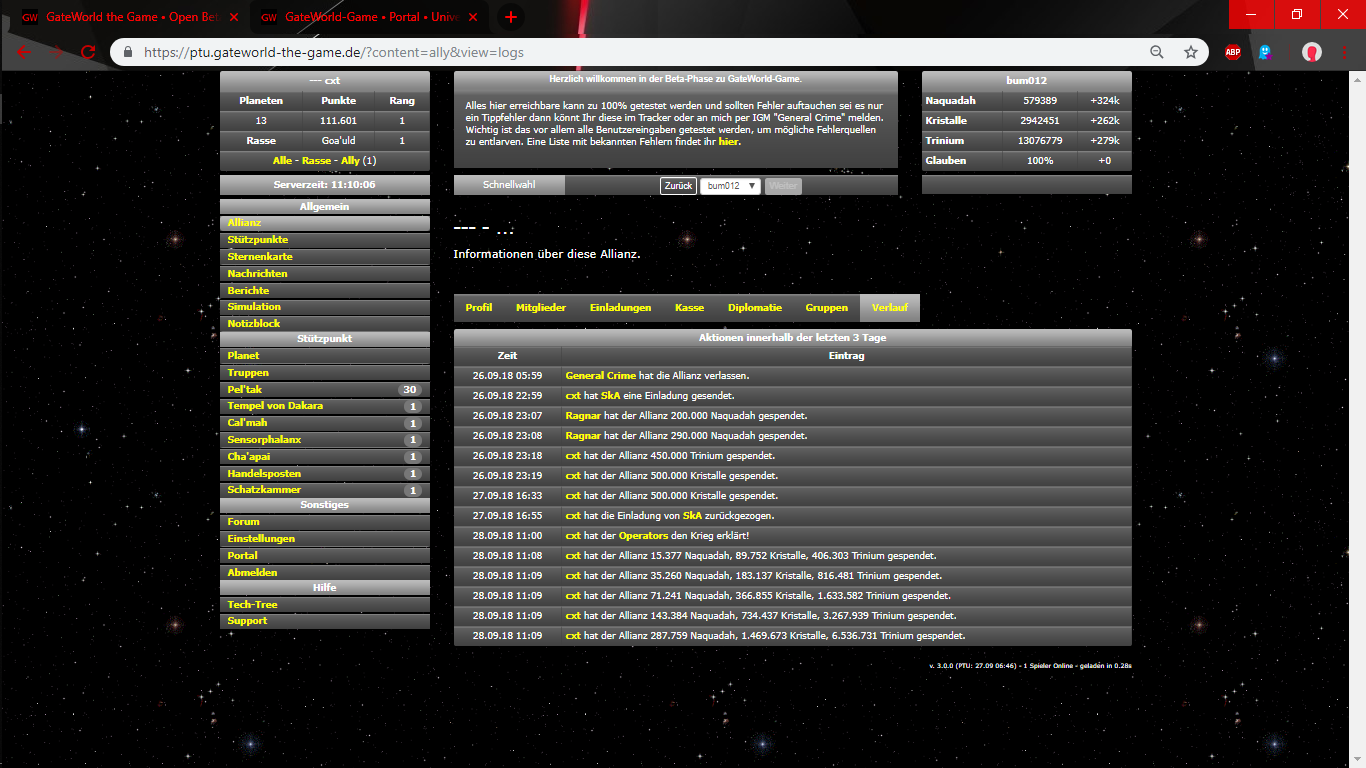Open a new tab with plus icon

511,17
